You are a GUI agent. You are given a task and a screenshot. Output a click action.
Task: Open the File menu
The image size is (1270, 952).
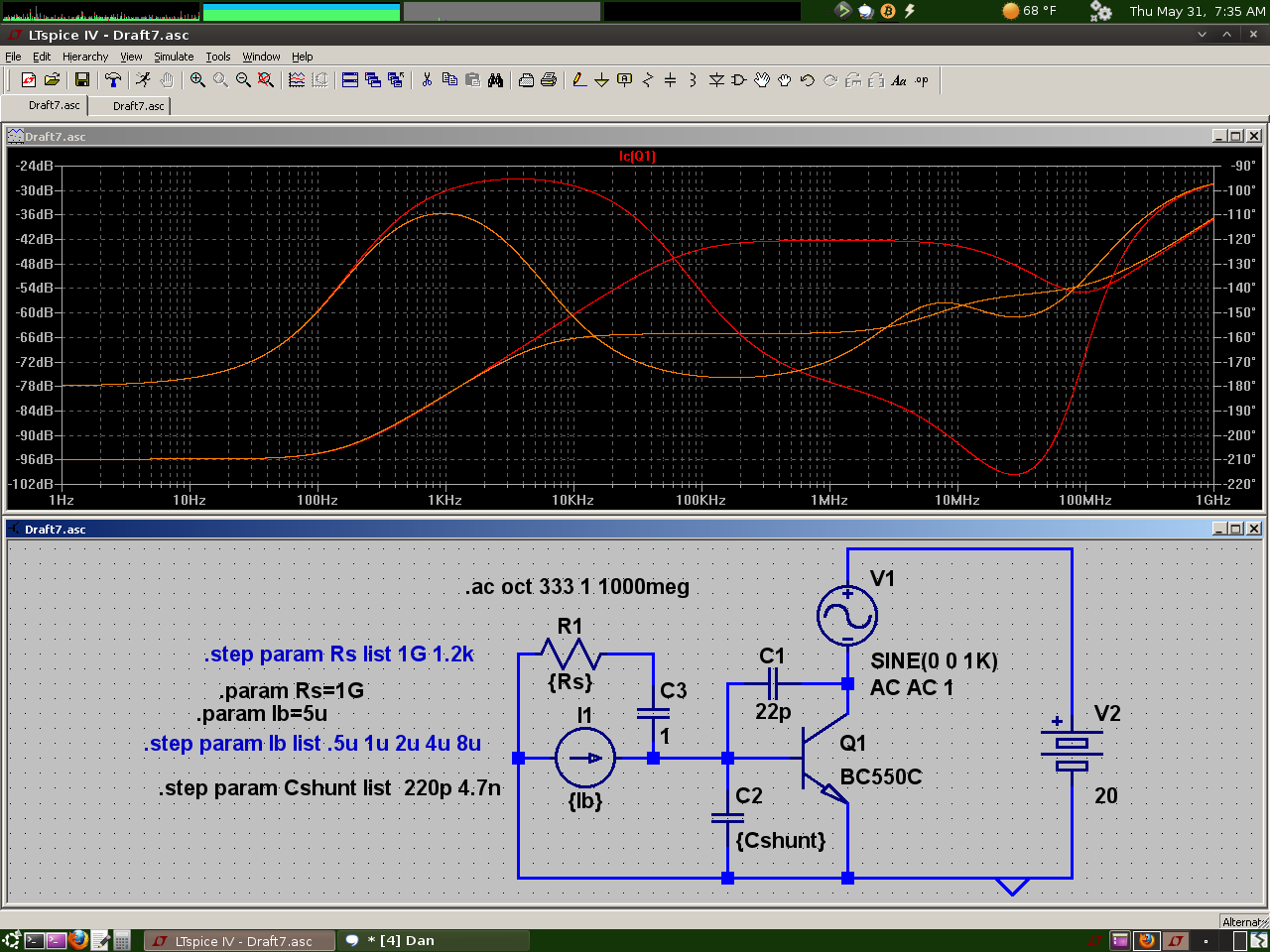click(x=13, y=57)
